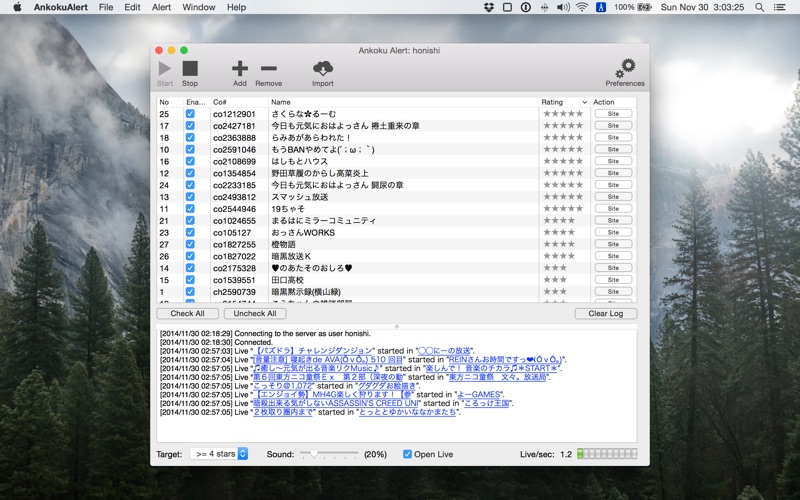800x500 pixels.
Task: Click the Rating column sort arrow
Action: pyautogui.click(x=585, y=102)
